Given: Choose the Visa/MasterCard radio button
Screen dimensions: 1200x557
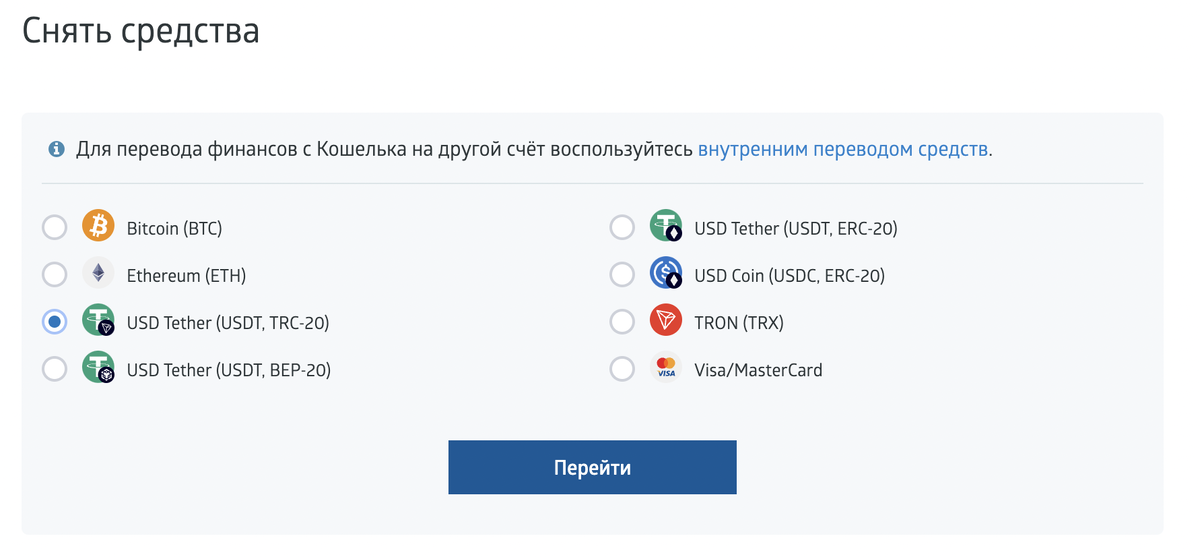Looking at the screenshot, I should click(x=622, y=369).
